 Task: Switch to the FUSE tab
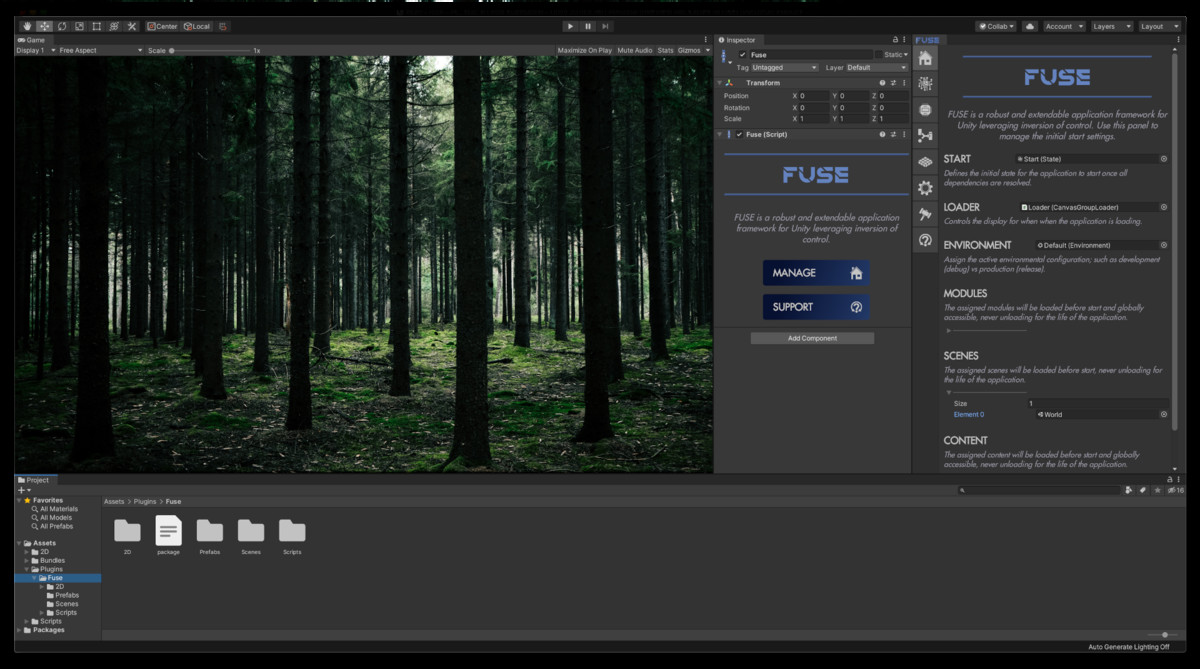pos(928,40)
